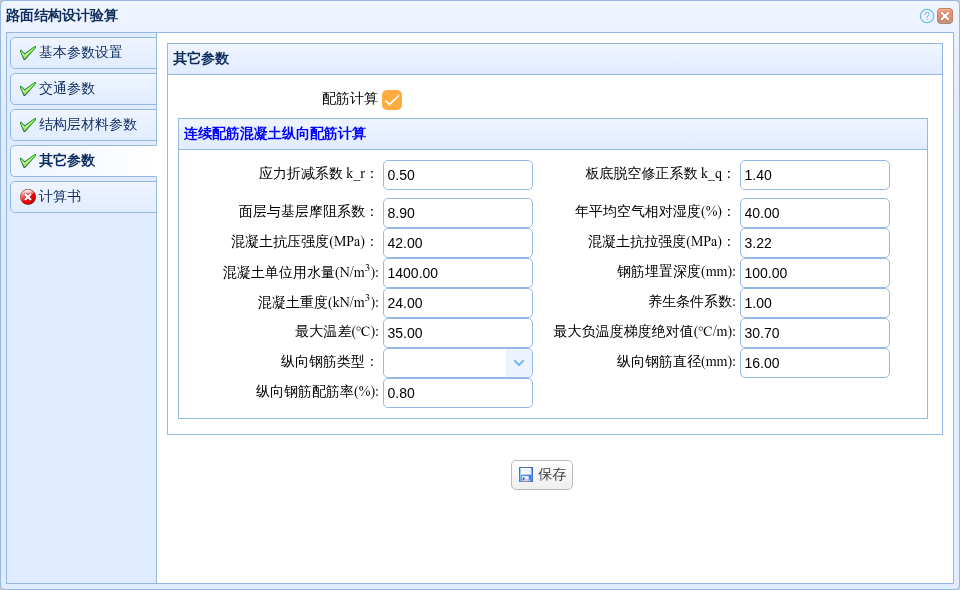Focus 钢筋埋置深度 input field
This screenshot has width=960, height=590.
tap(815, 273)
